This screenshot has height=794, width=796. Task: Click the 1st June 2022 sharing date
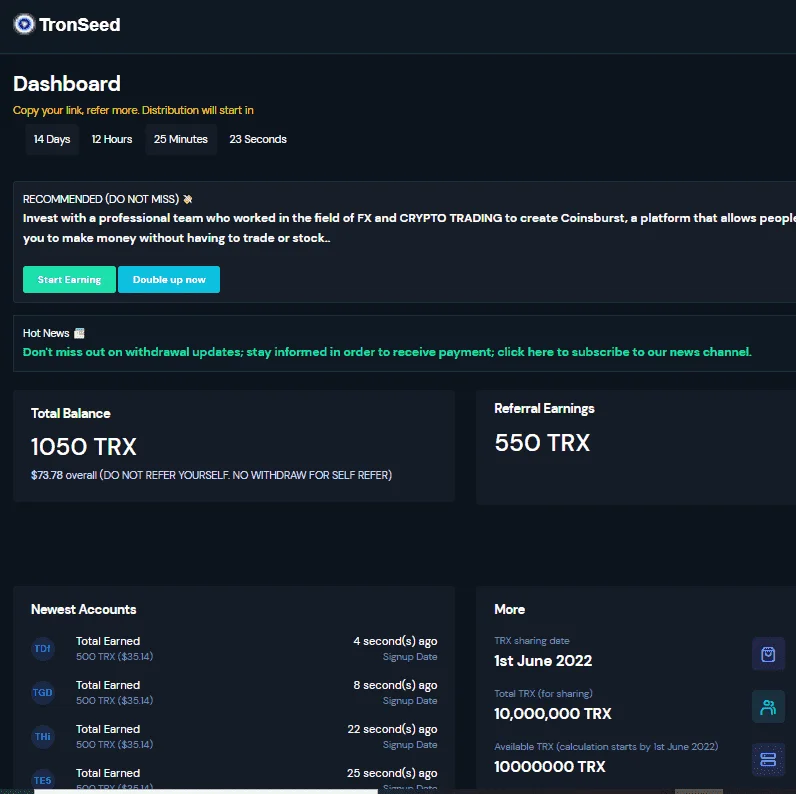(543, 660)
